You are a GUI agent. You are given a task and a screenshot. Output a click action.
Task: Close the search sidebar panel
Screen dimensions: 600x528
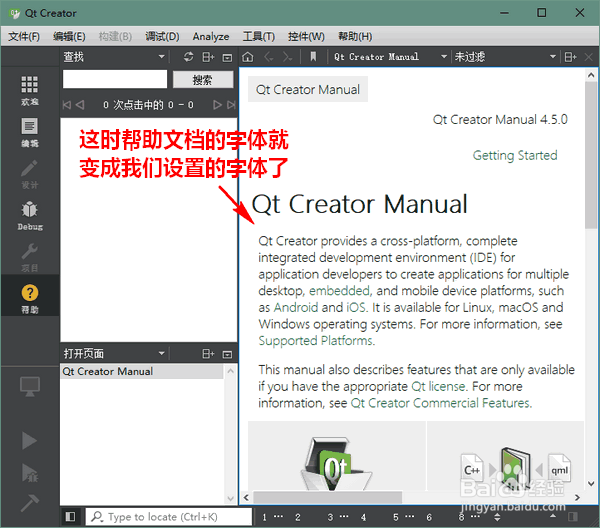(x=227, y=57)
